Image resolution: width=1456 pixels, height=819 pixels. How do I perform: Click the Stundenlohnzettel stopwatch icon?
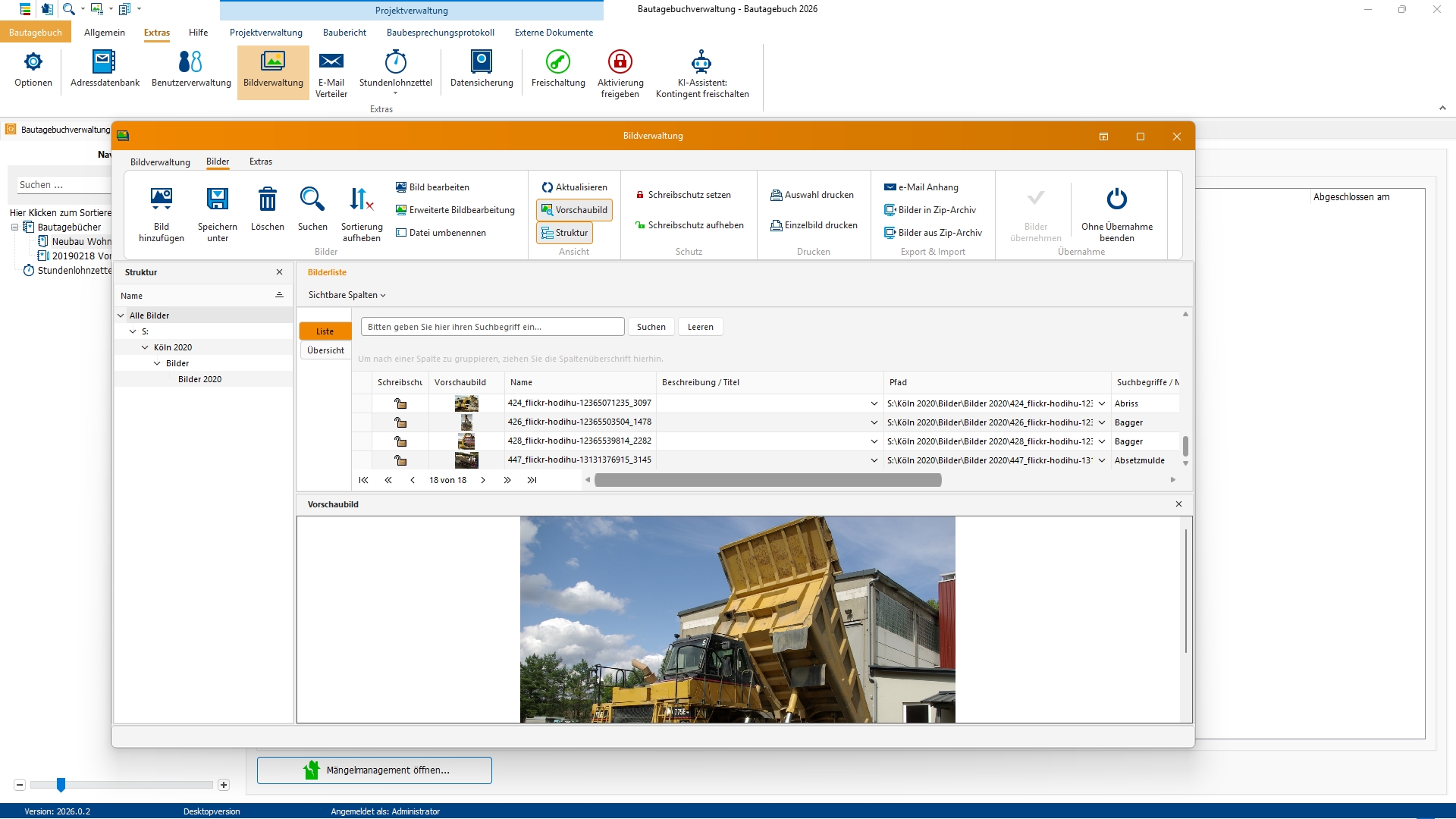click(395, 61)
